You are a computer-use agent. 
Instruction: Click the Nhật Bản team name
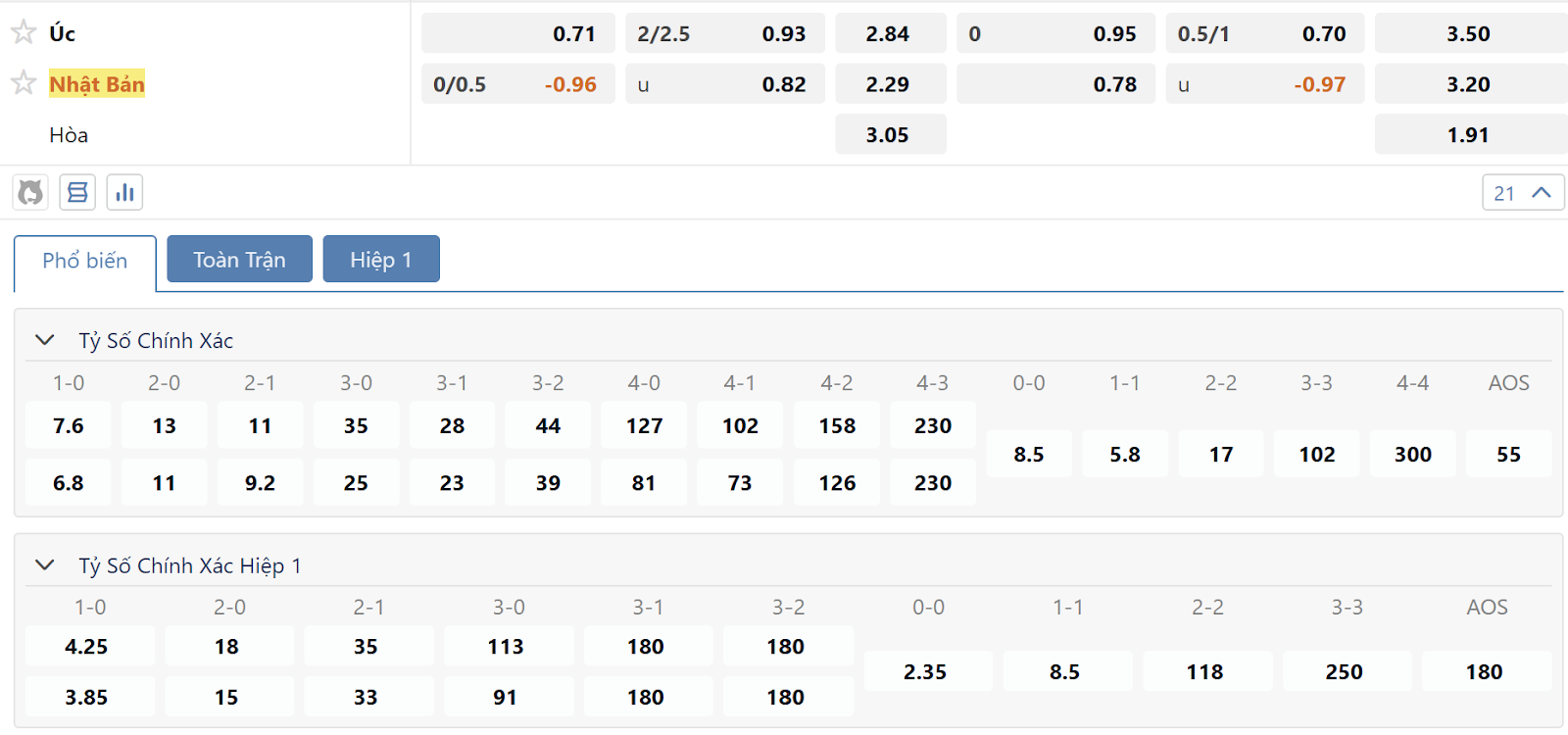(97, 84)
